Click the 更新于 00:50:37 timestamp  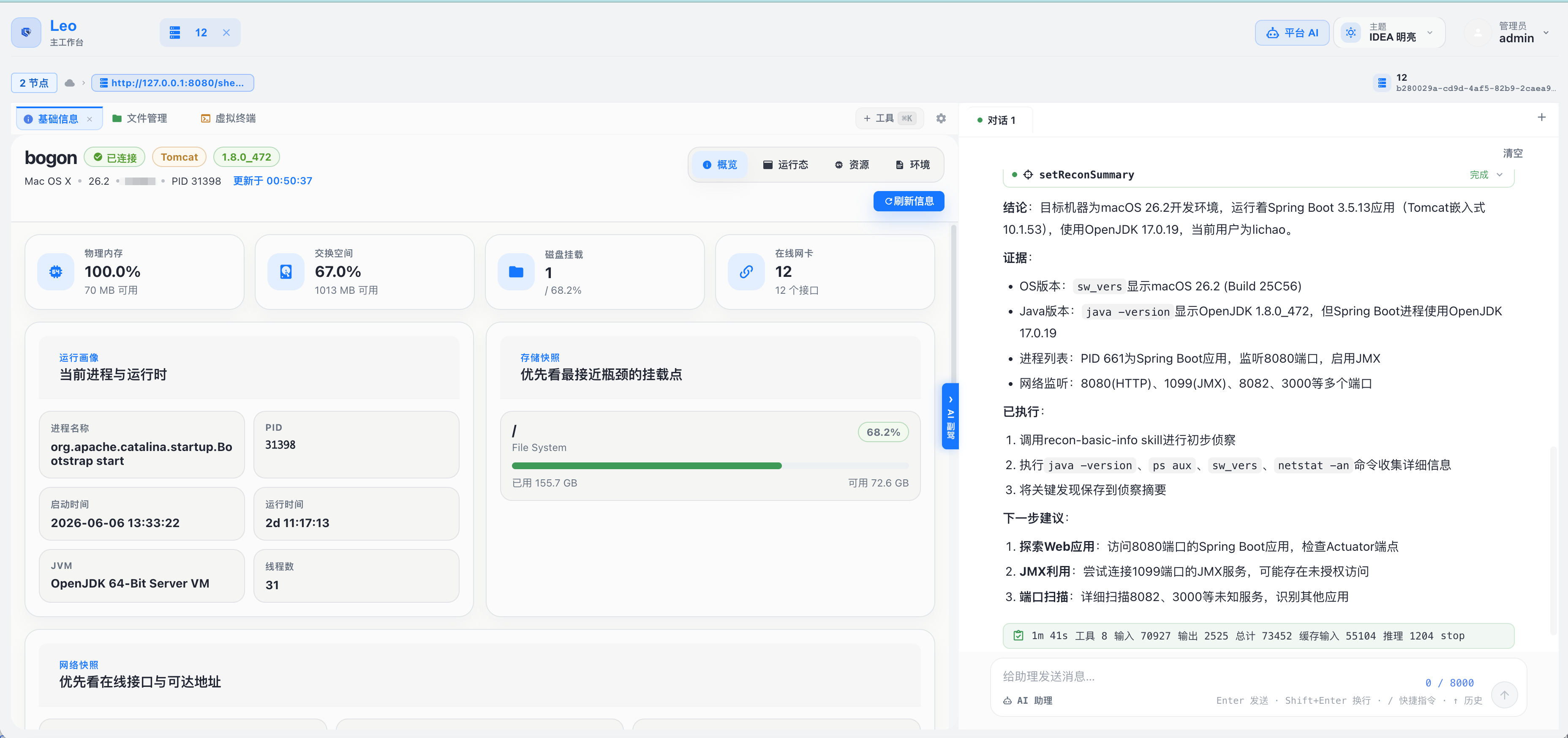(273, 181)
